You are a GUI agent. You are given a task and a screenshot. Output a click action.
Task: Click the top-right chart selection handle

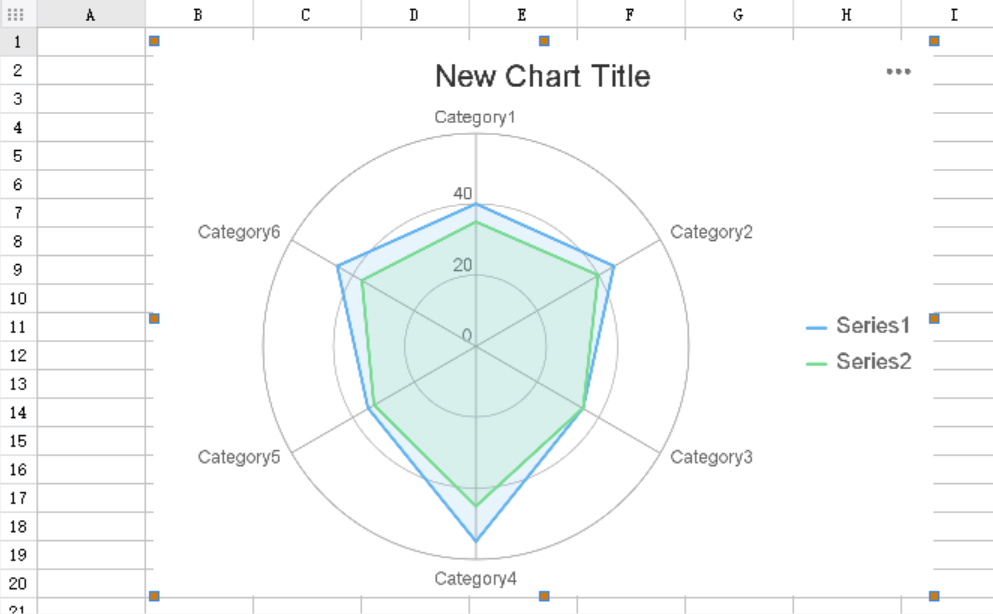[x=932, y=41]
